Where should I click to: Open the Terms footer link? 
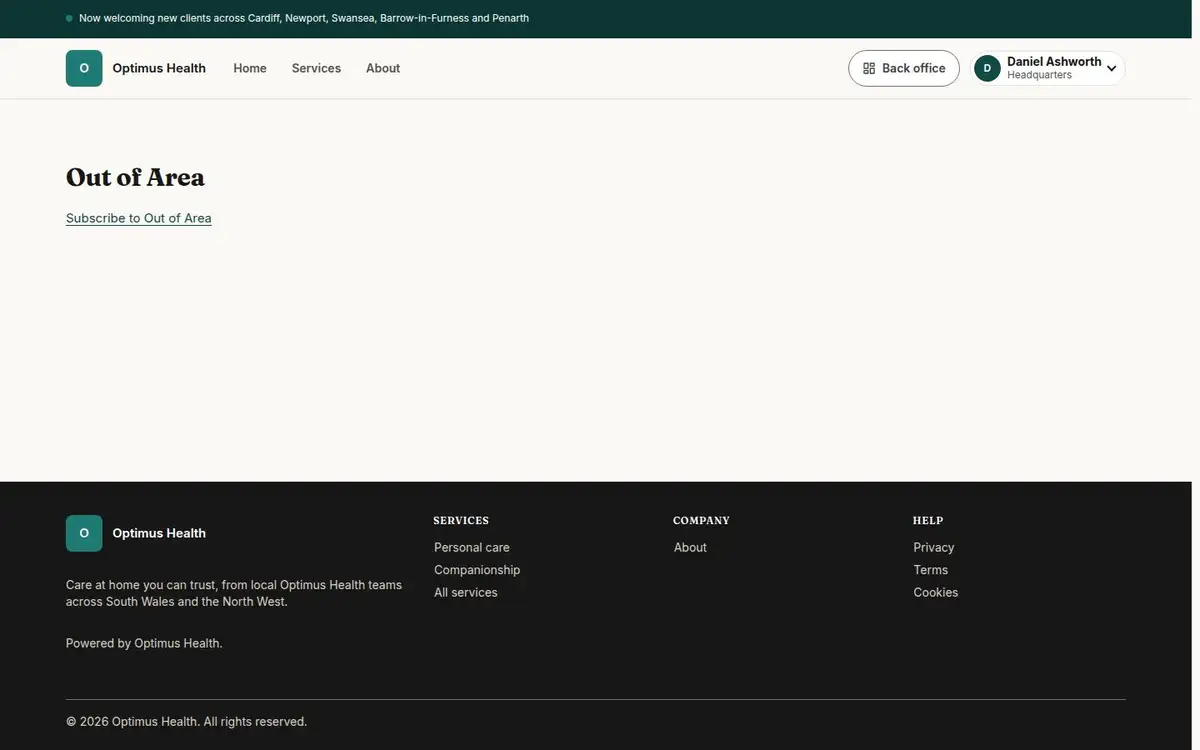tap(931, 570)
